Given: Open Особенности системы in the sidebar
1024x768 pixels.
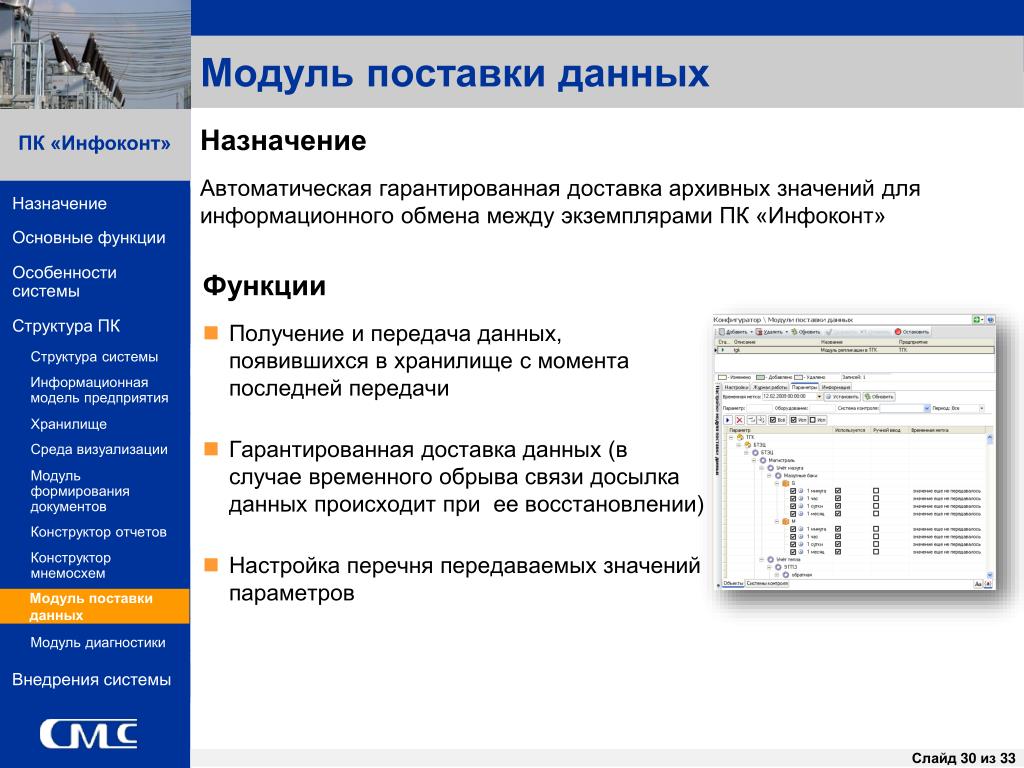Looking at the screenshot, I should coord(65,281).
